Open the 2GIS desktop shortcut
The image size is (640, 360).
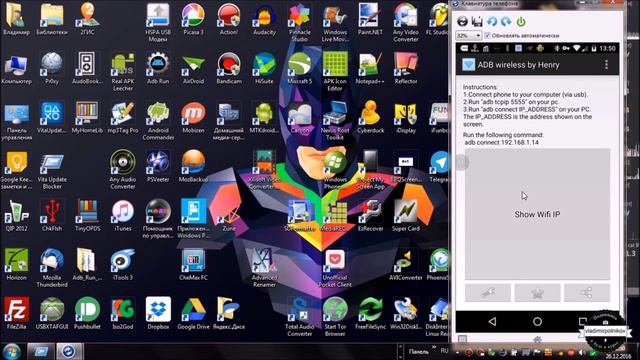[x=87, y=18]
